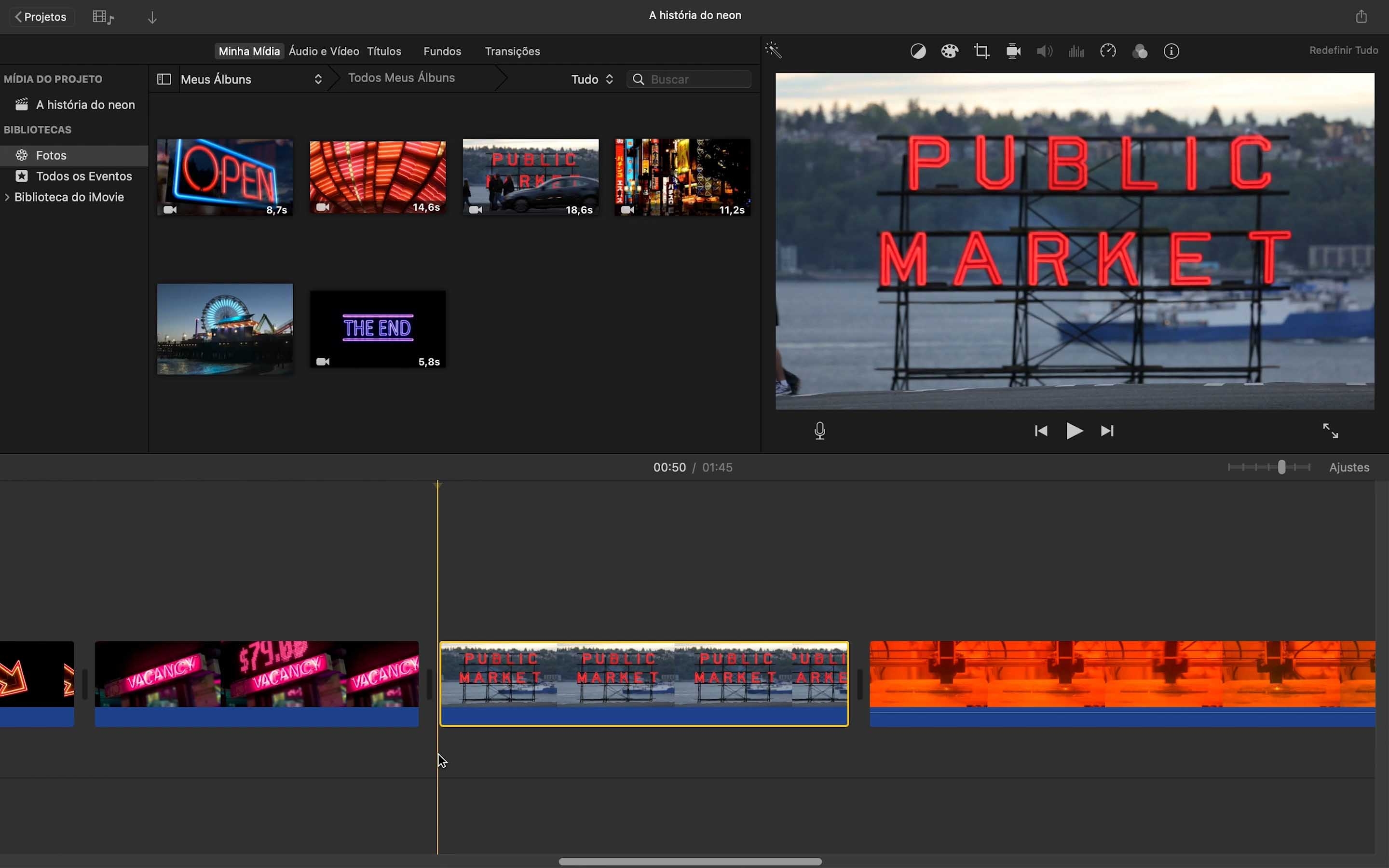The image size is (1389, 868).
Task: Select the 14,6s red neon ceiling clip
Action: (x=378, y=177)
